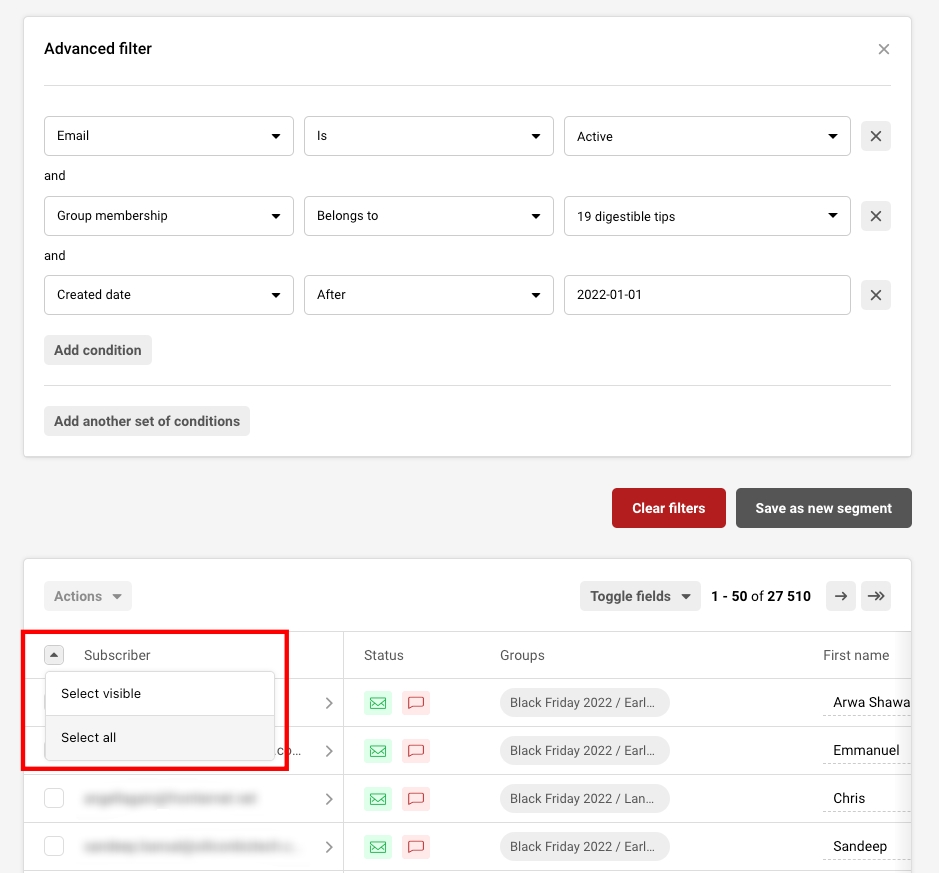This screenshot has height=873, width=939.
Task: Expand the Belongs to operator dropdown
Action: (428, 216)
